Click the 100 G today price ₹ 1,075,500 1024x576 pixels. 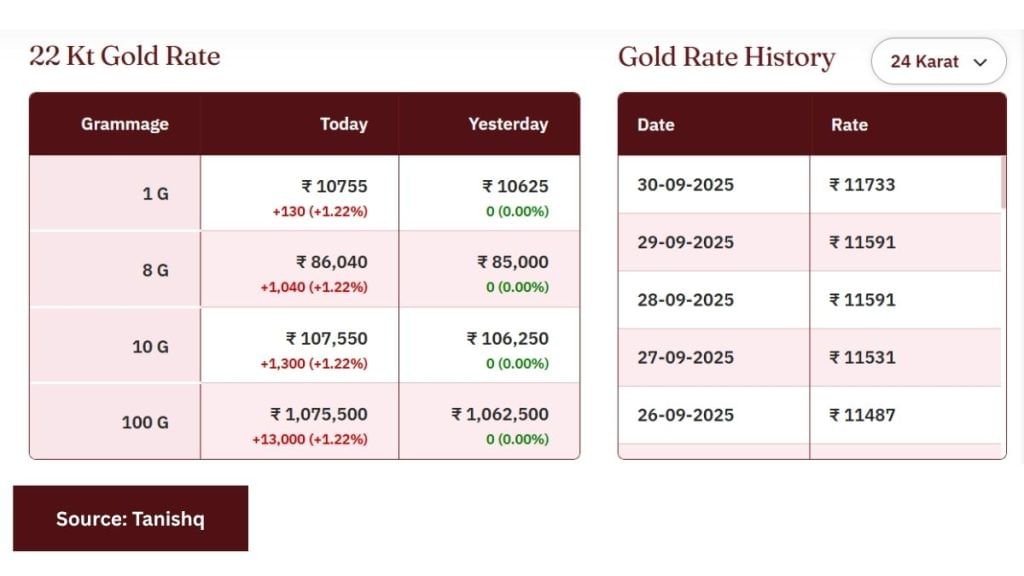pos(319,414)
